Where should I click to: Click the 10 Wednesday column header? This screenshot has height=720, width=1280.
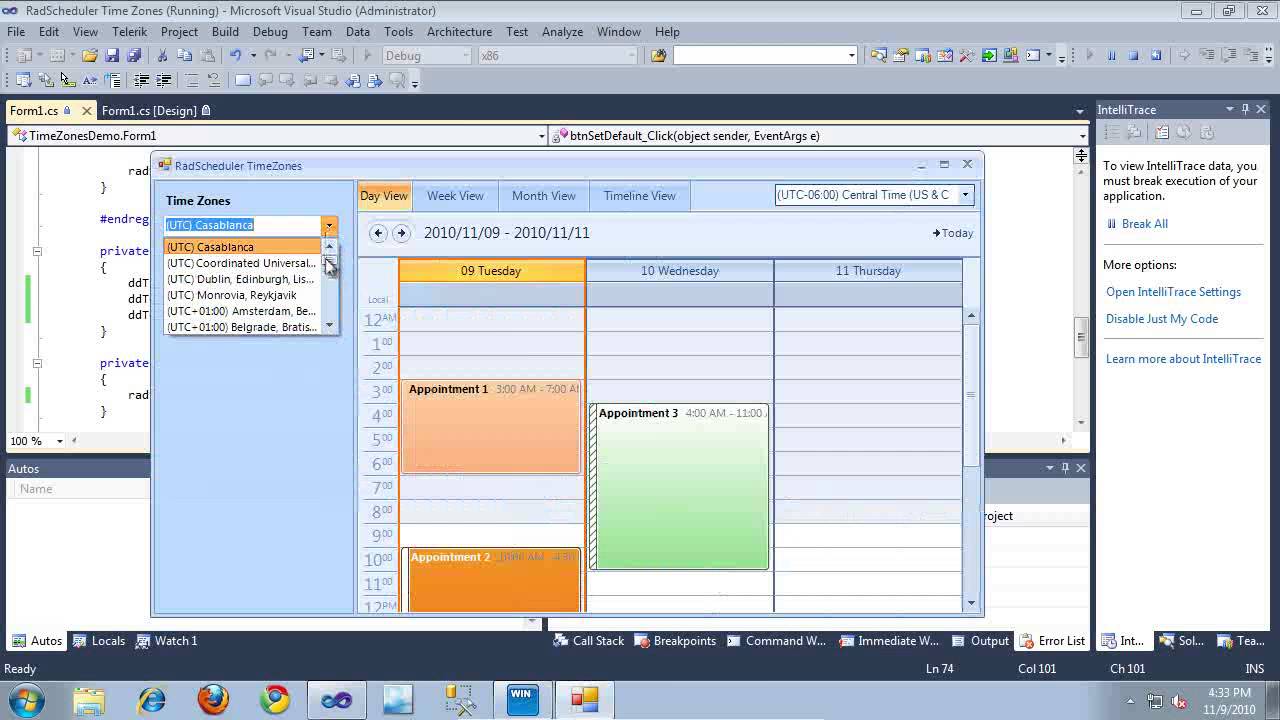680,271
